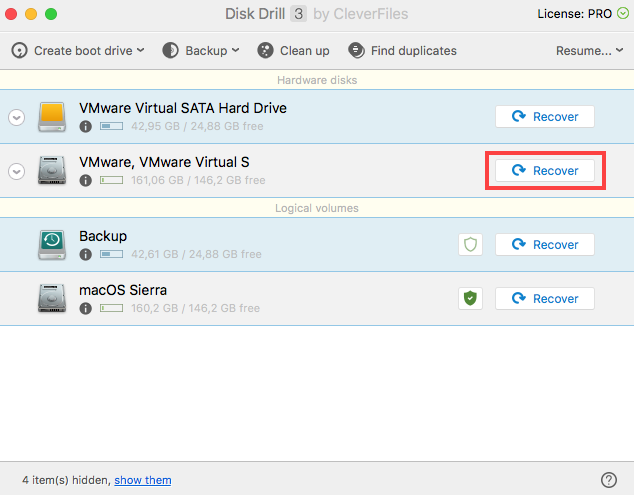
Task: Open the Create boot drive menu
Action: coord(78,51)
